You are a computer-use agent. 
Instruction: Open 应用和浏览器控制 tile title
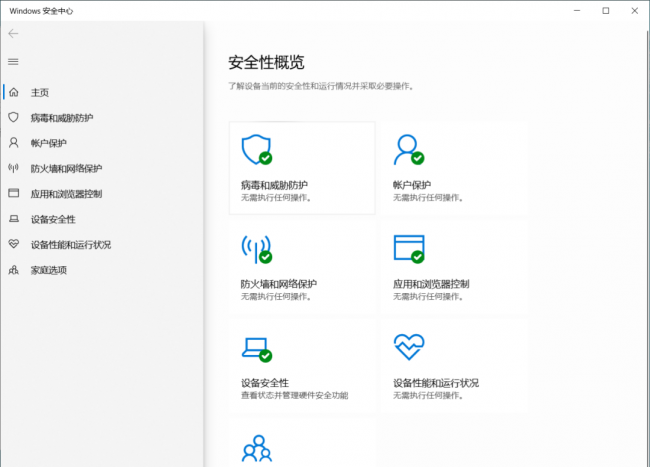[x=431, y=284]
